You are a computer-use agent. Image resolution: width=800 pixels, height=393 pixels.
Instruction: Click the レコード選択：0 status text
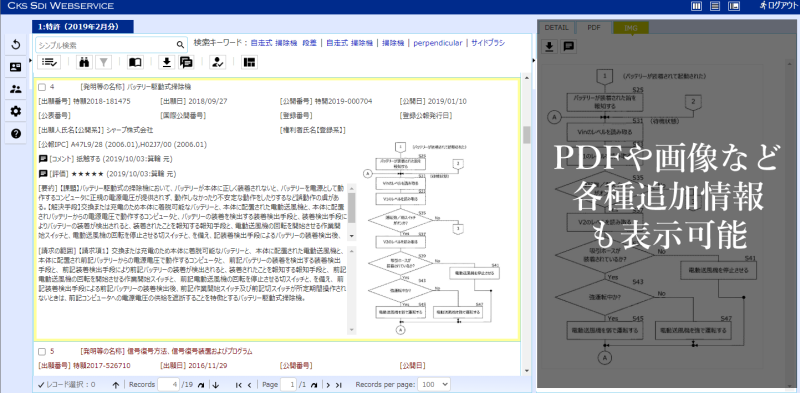pyautogui.click(x=66, y=385)
